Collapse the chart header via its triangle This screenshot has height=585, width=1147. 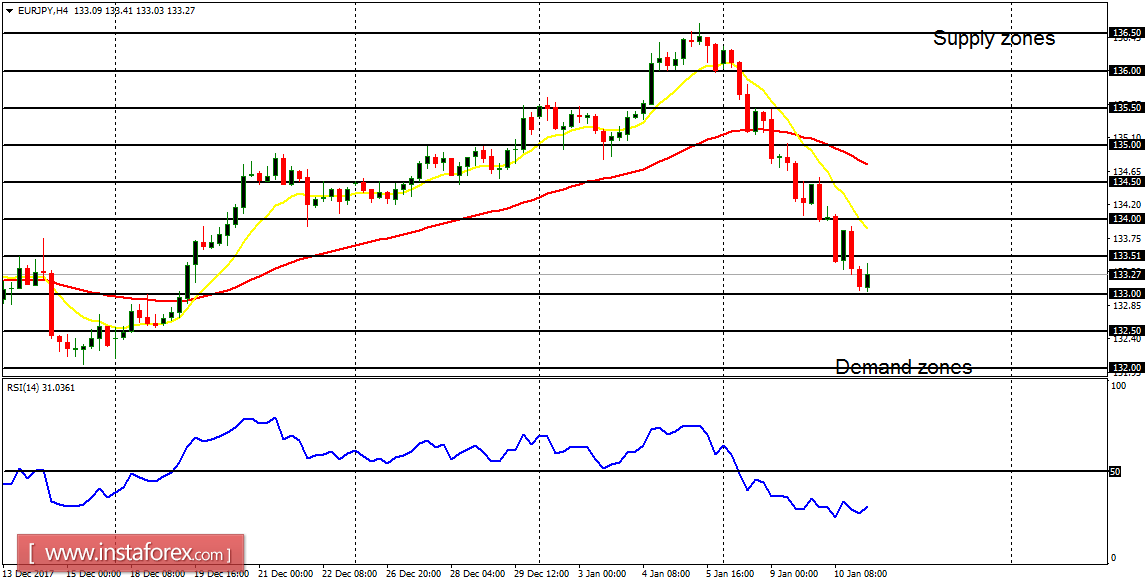click(8, 8)
